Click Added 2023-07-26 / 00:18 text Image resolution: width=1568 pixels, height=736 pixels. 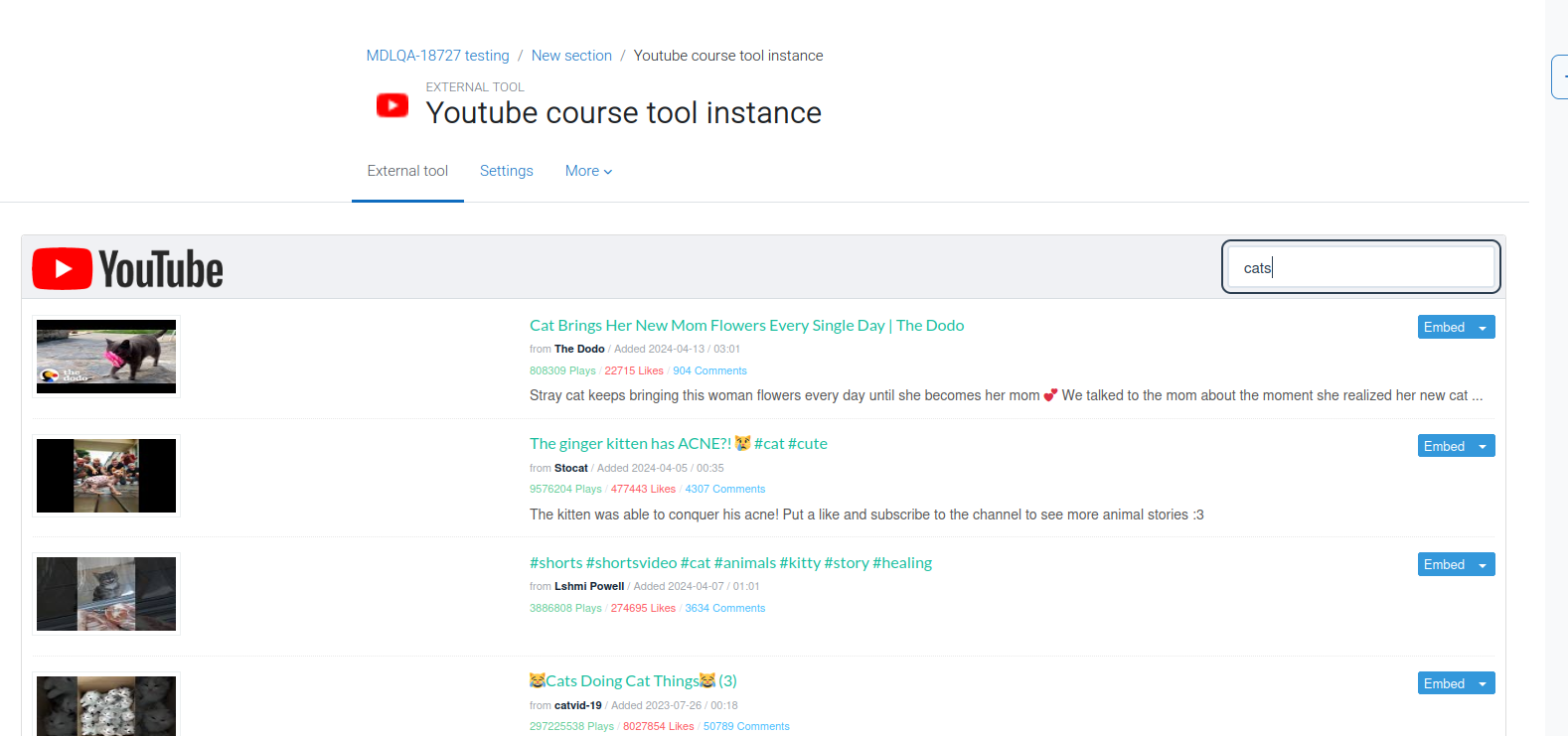[675, 706]
